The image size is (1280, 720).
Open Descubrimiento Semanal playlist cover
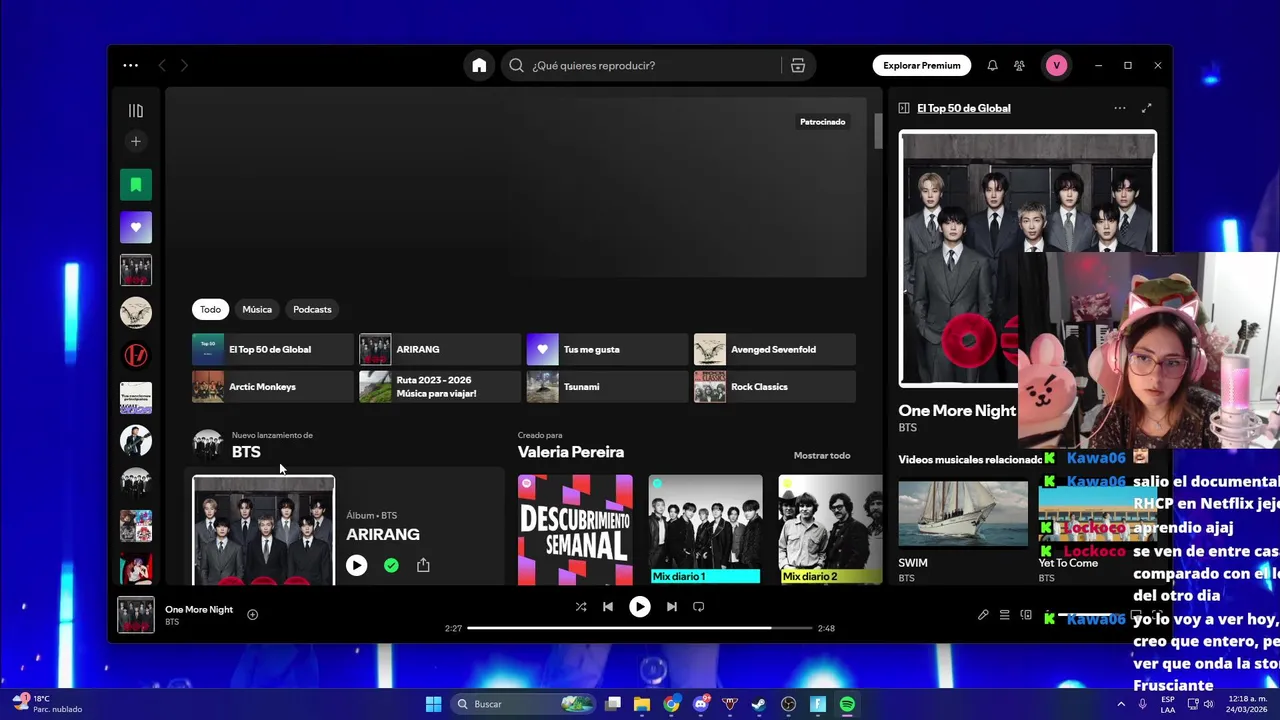point(575,529)
